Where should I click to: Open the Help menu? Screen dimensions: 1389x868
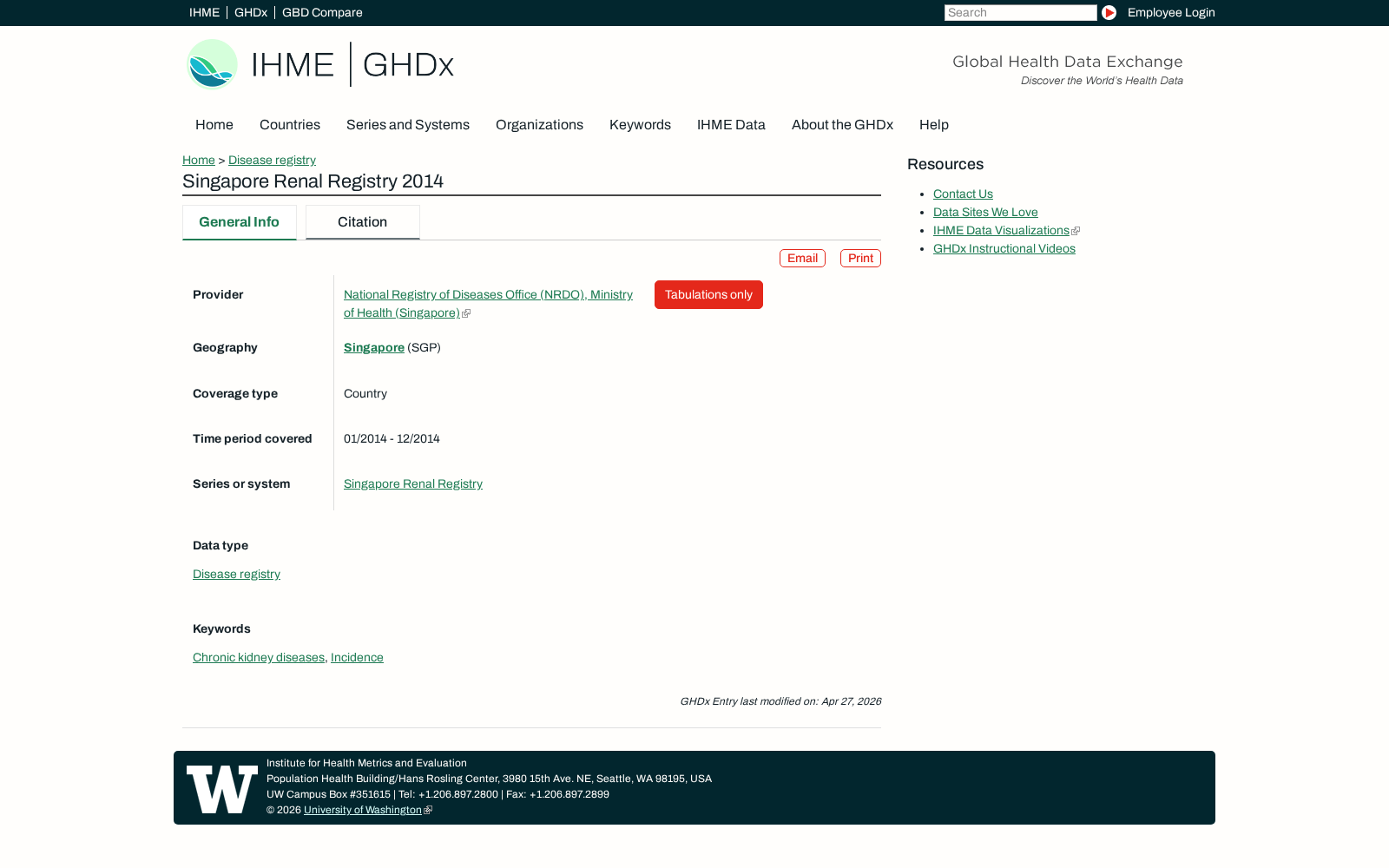click(x=934, y=125)
